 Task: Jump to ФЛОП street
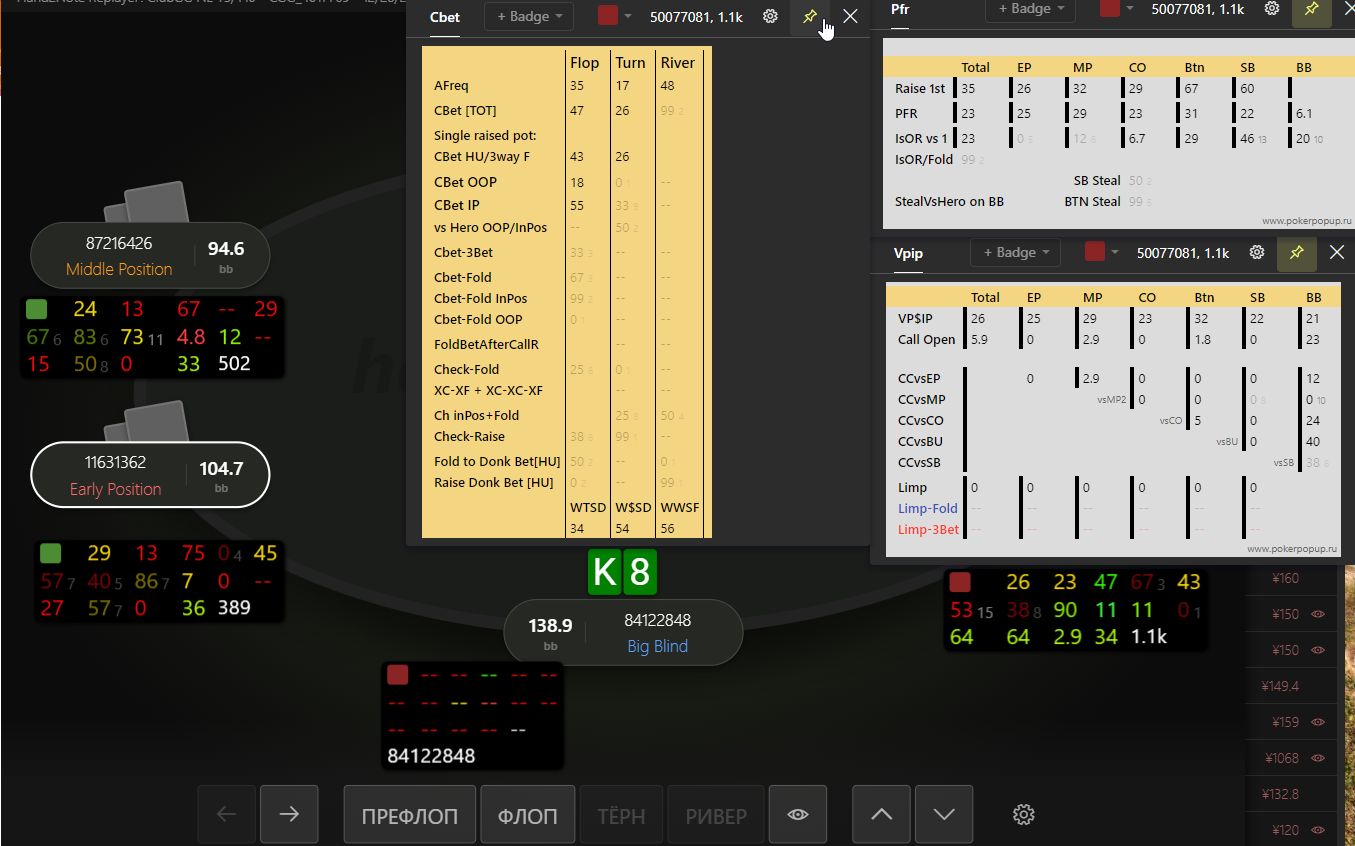(x=528, y=816)
